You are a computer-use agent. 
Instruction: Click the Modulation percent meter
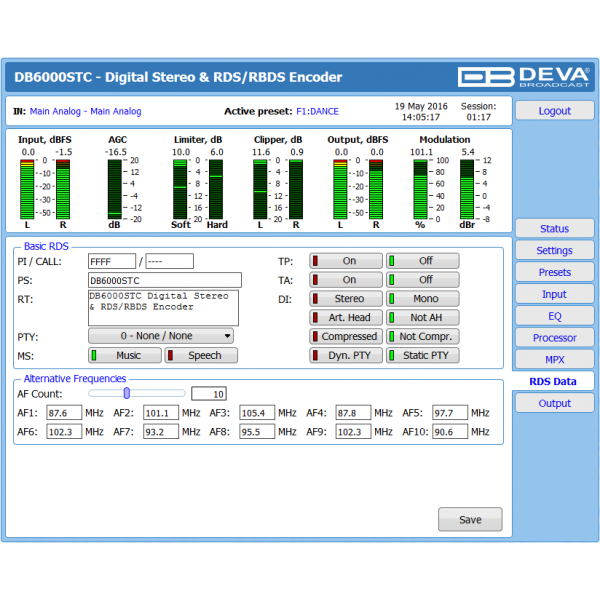point(420,189)
